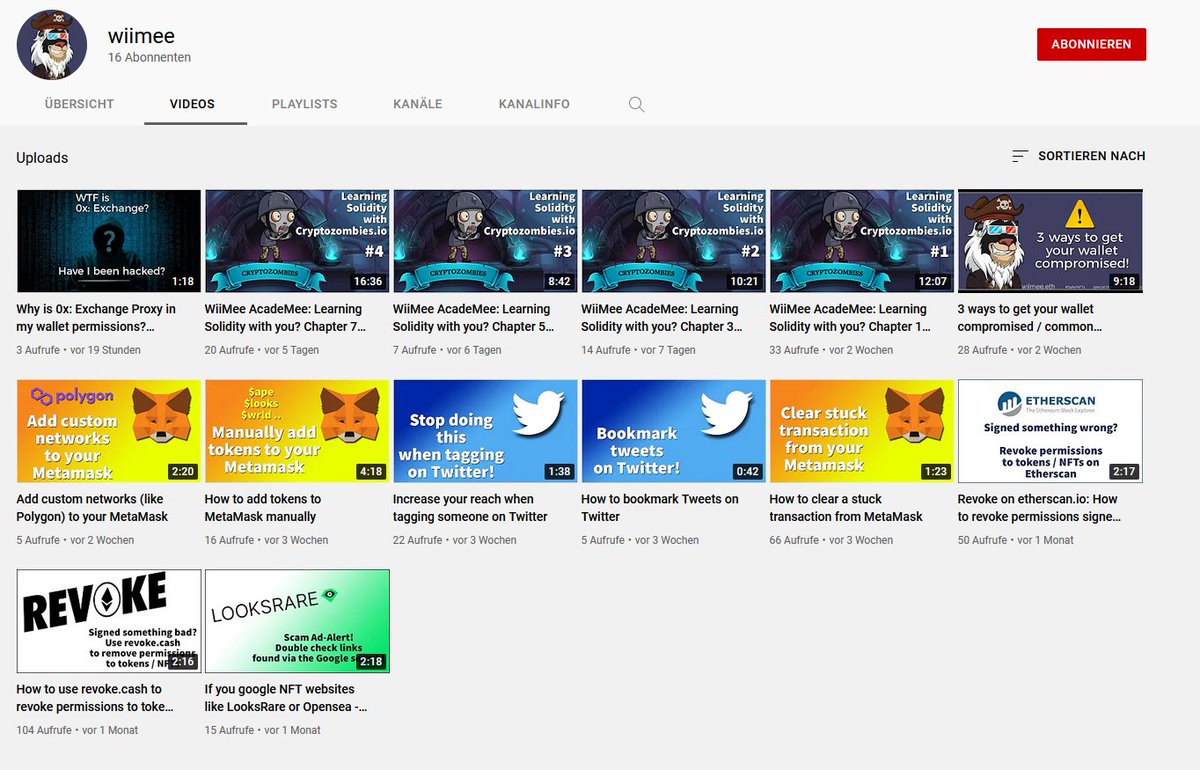Open Cryptozombies #1 video thumbnail
Image resolution: width=1200 pixels, height=770 pixels.
(x=862, y=241)
